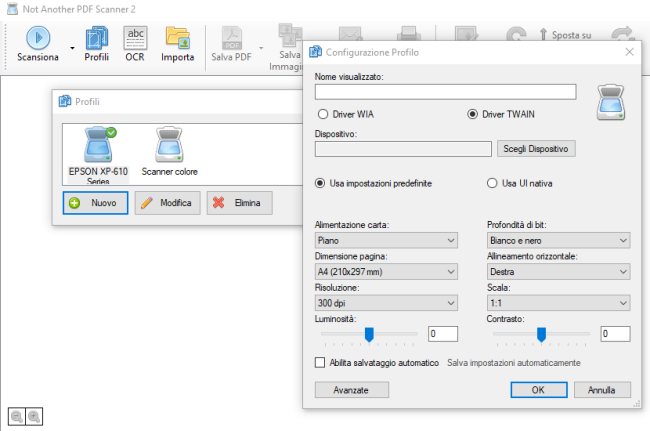This screenshot has width=650, height=431.
Task: Select the Scanner colore profile
Action: pyautogui.click(x=169, y=150)
